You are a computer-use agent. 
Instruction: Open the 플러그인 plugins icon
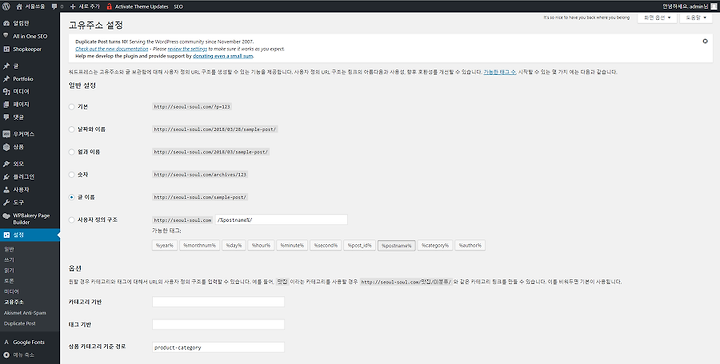pos(6,177)
